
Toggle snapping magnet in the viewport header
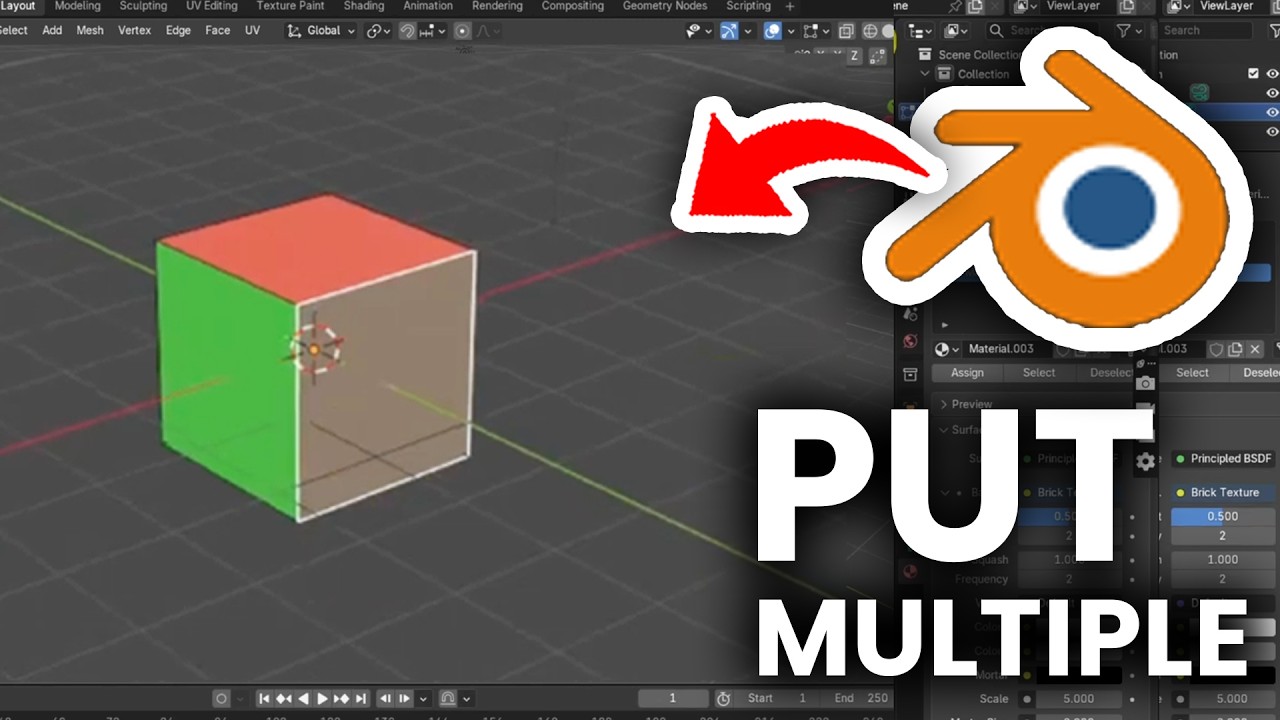click(407, 31)
